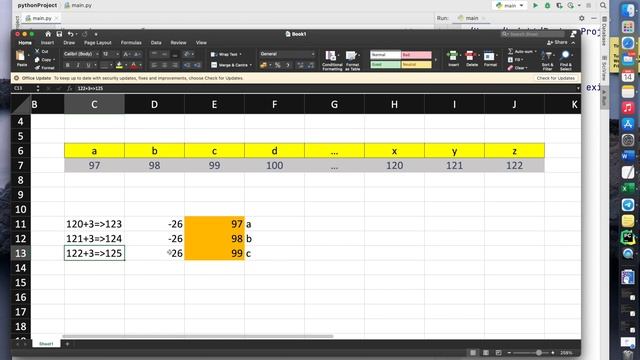Expand the Auto-sum dropdown
Screen dimensions: 640x360
tap(536, 51)
